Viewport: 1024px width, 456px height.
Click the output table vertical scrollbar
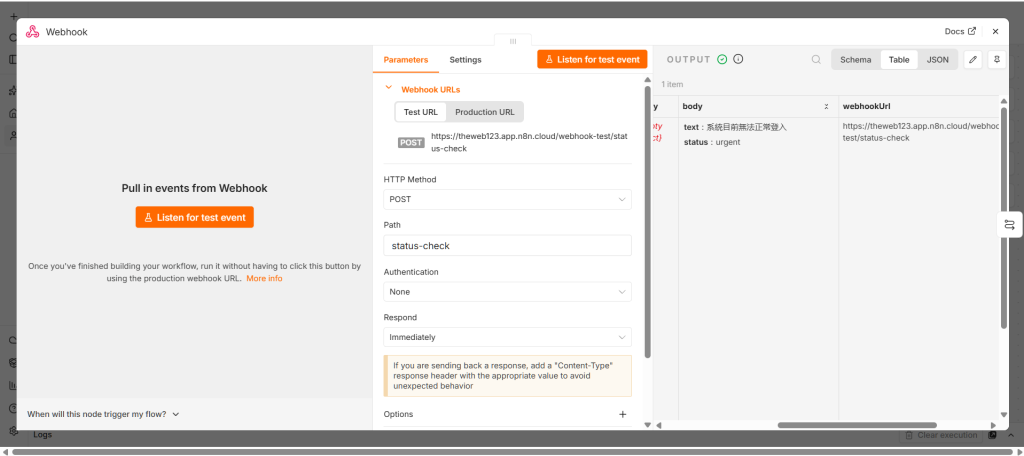(x=1004, y=218)
